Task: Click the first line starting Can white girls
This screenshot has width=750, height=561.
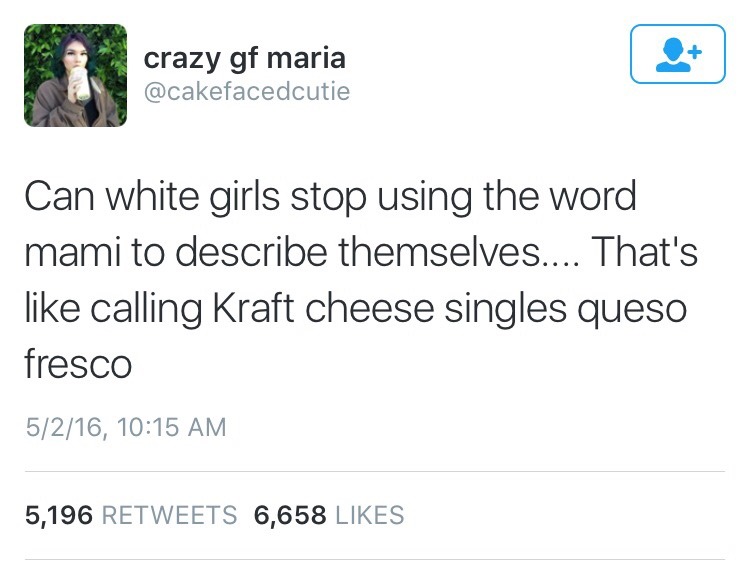Action: point(331,198)
